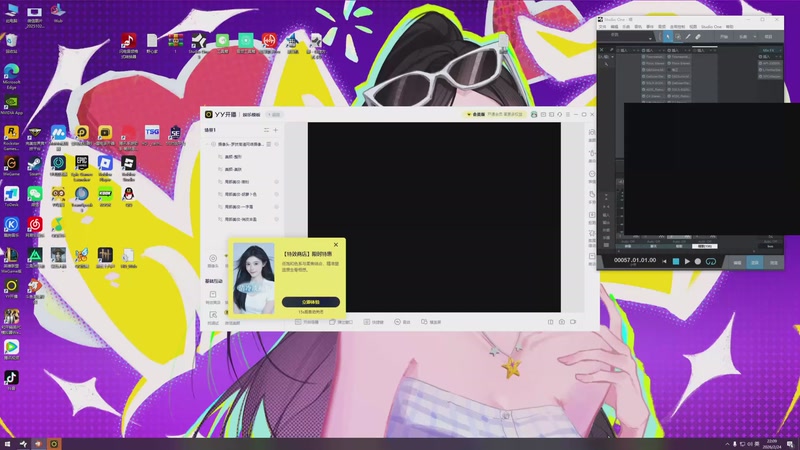The height and width of the screenshot is (450, 800).
Task: Stop playback in Studio One transport
Action: (x=676, y=261)
